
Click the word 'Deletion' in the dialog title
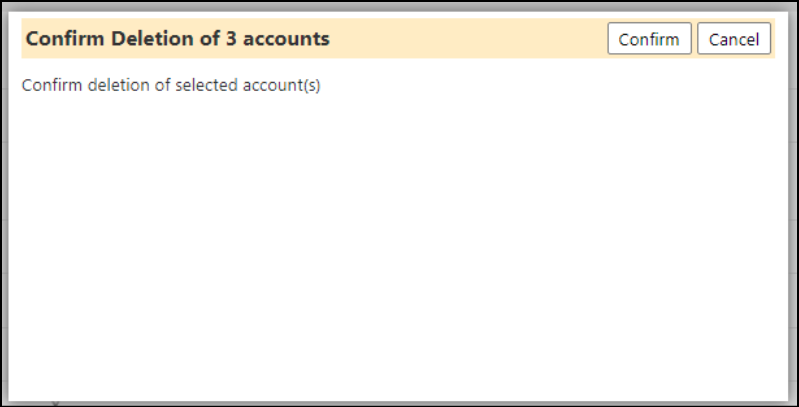click(152, 39)
